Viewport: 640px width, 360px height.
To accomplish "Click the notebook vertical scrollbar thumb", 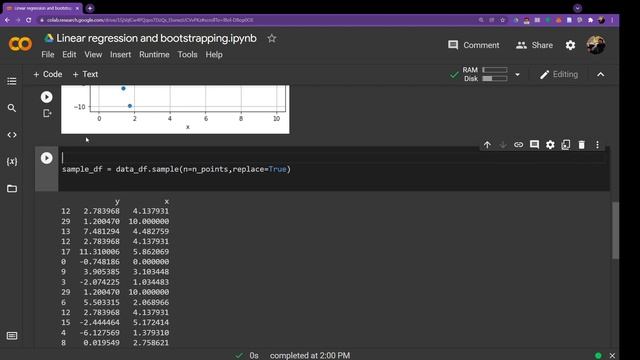I will pos(615,230).
